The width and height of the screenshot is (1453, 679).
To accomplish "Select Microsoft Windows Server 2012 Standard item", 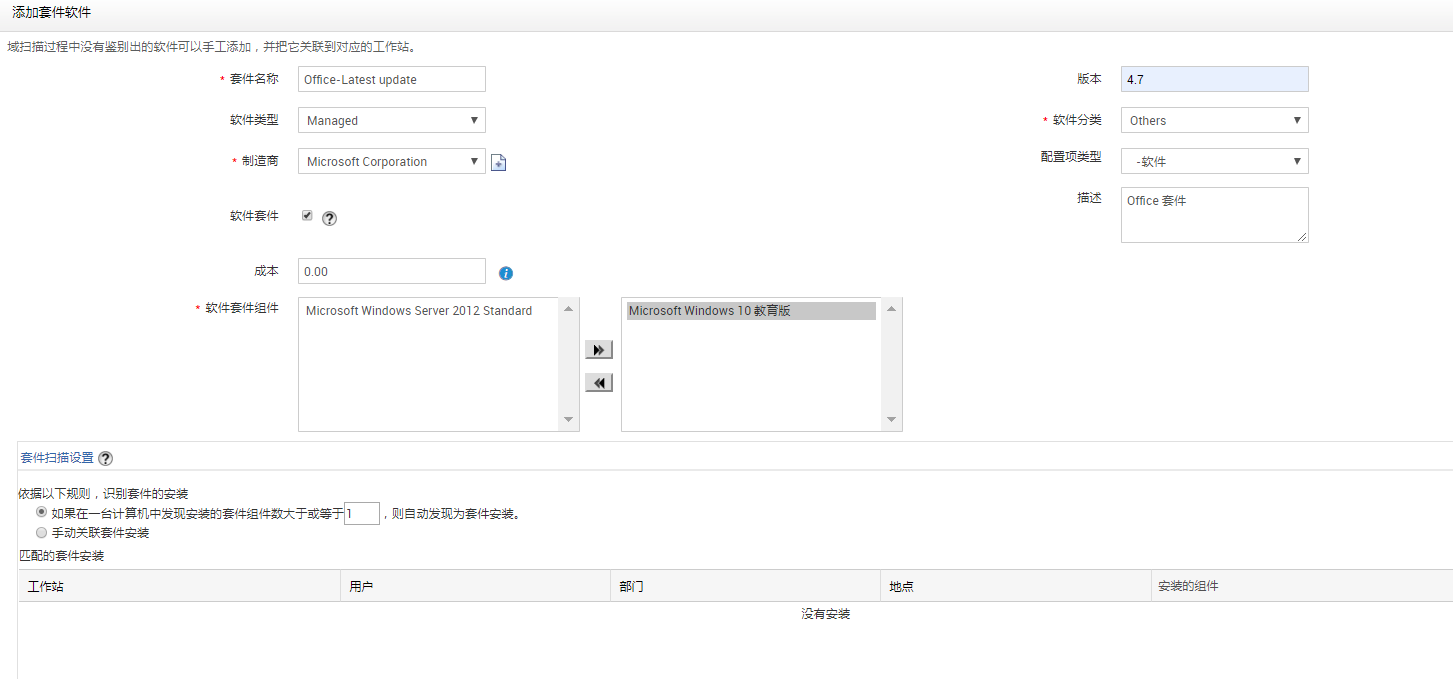I will coord(419,311).
